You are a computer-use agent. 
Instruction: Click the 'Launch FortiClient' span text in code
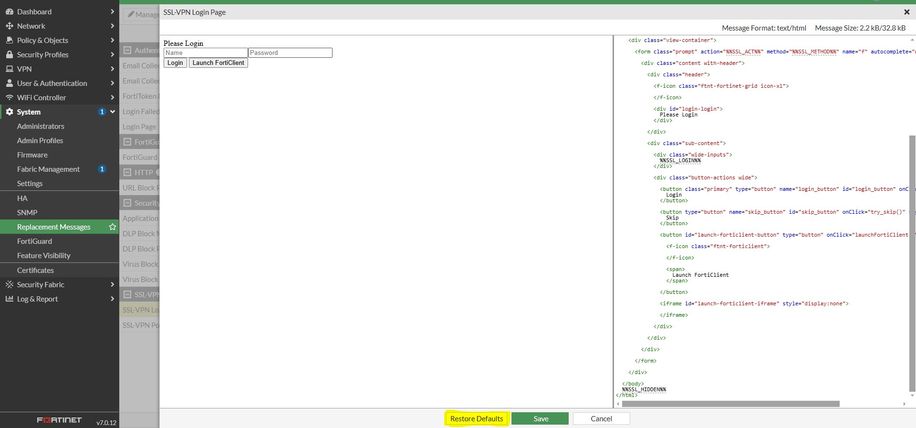point(700,274)
